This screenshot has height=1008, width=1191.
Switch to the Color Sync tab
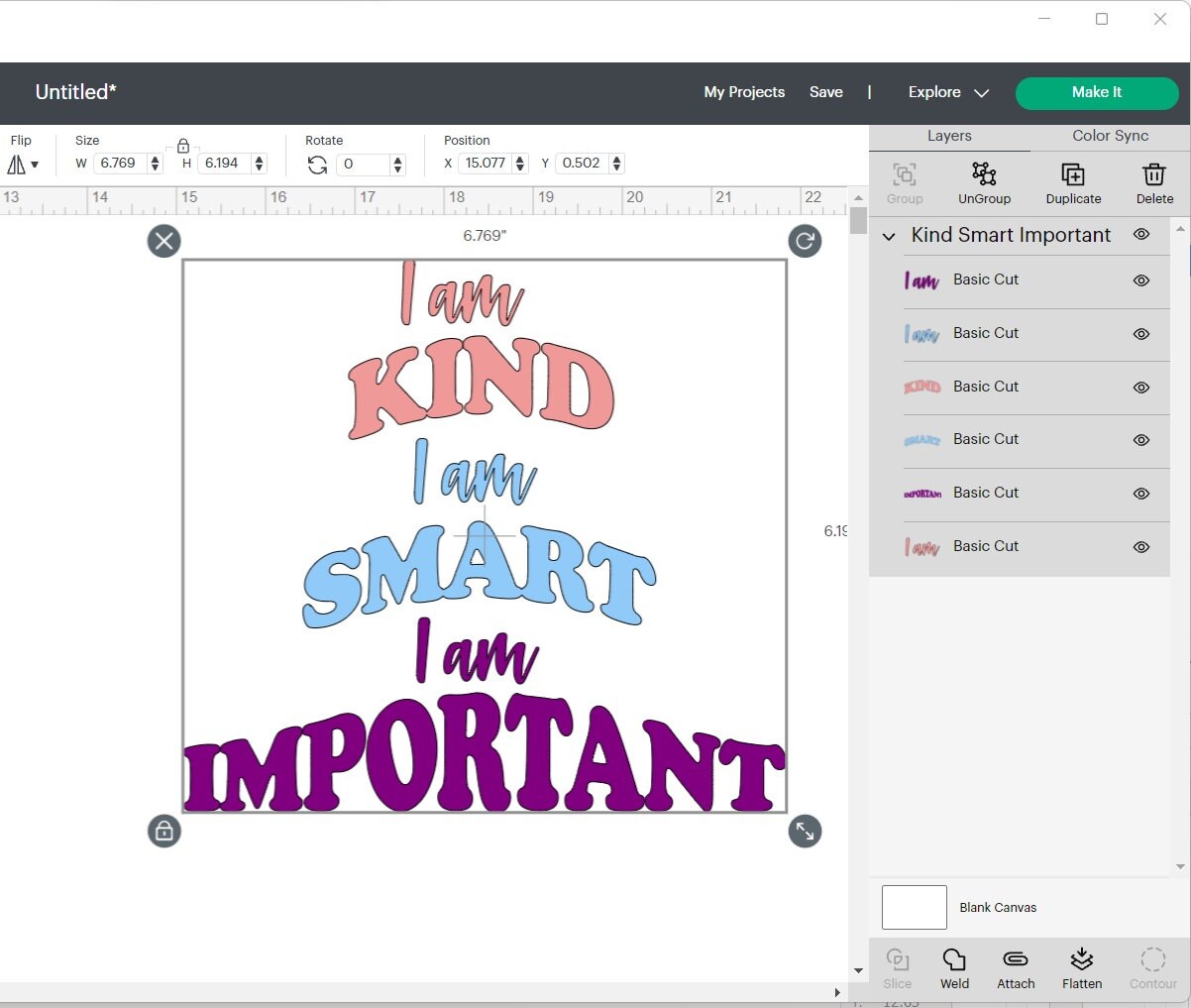point(1109,136)
